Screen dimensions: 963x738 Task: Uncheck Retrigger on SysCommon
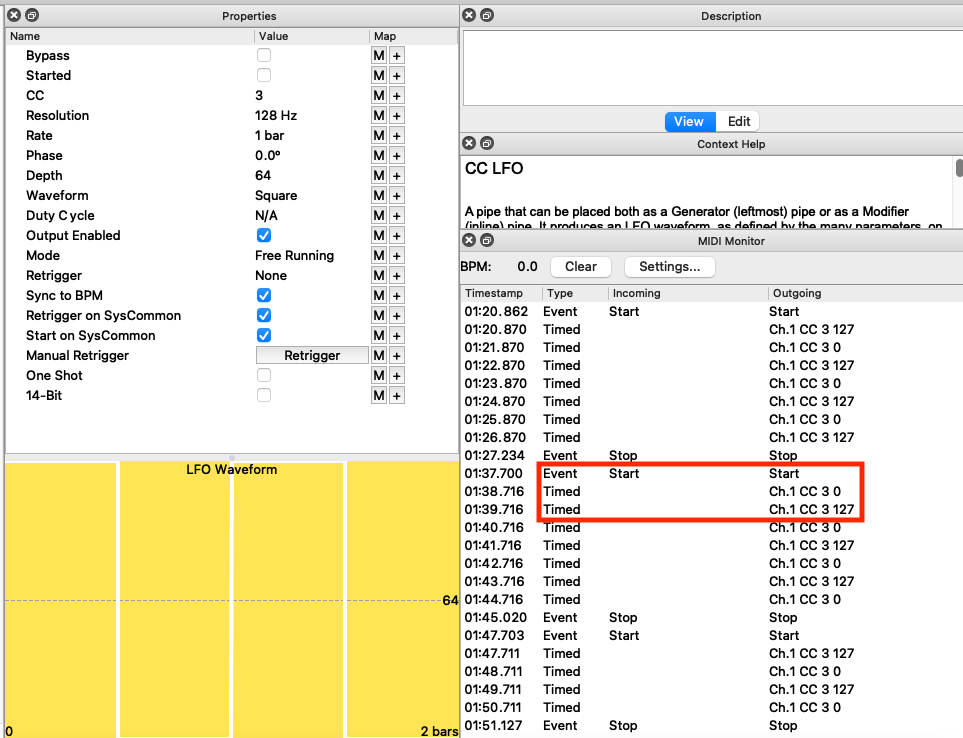pyautogui.click(x=264, y=315)
